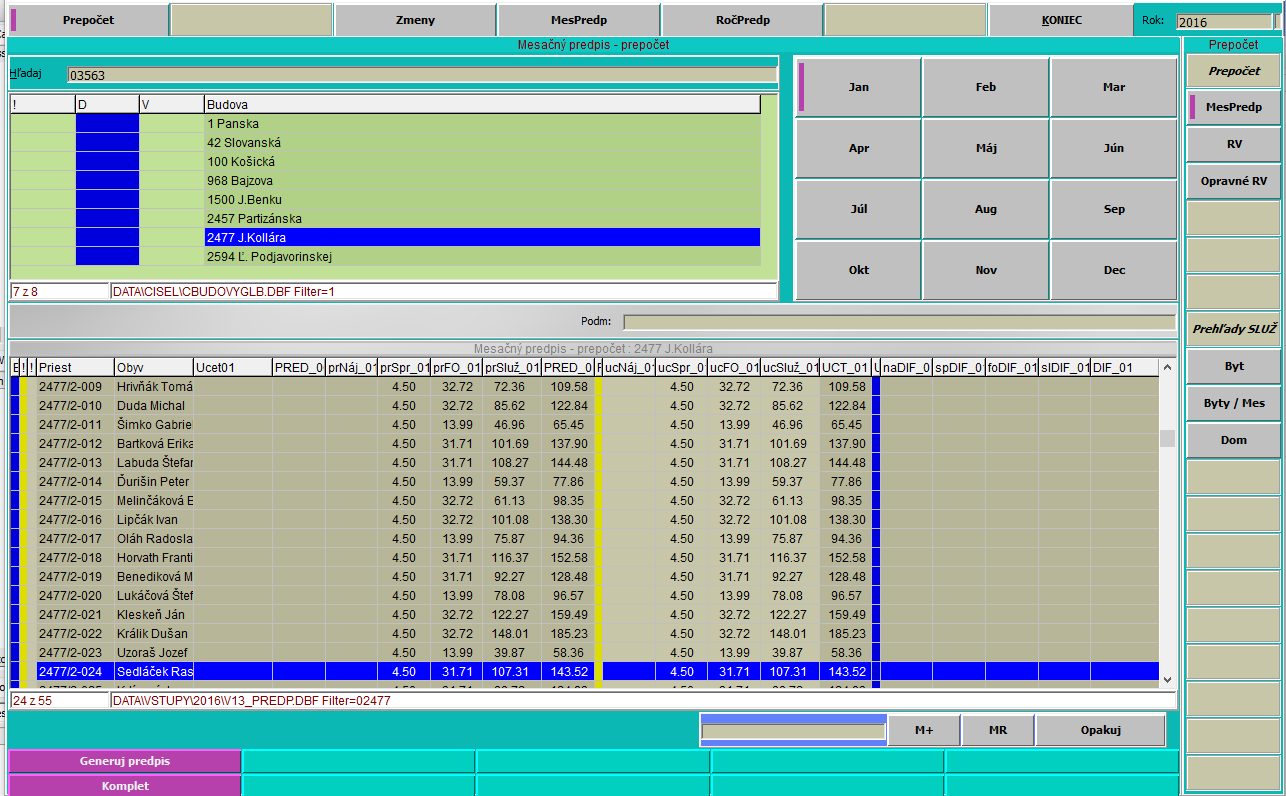This screenshot has width=1286, height=796.
Task: Open the MesPredp top menu button
Action: [578, 20]
